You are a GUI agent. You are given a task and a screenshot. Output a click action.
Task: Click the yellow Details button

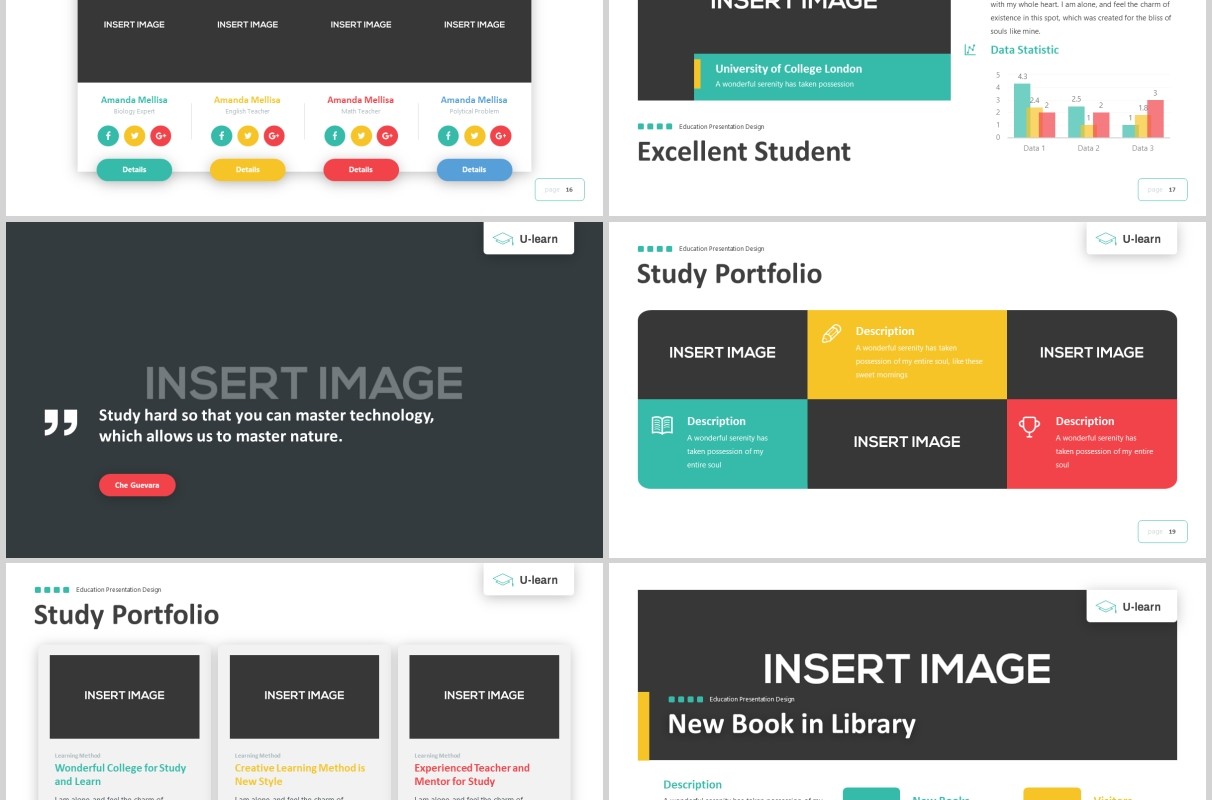click(x=248, y=170)
